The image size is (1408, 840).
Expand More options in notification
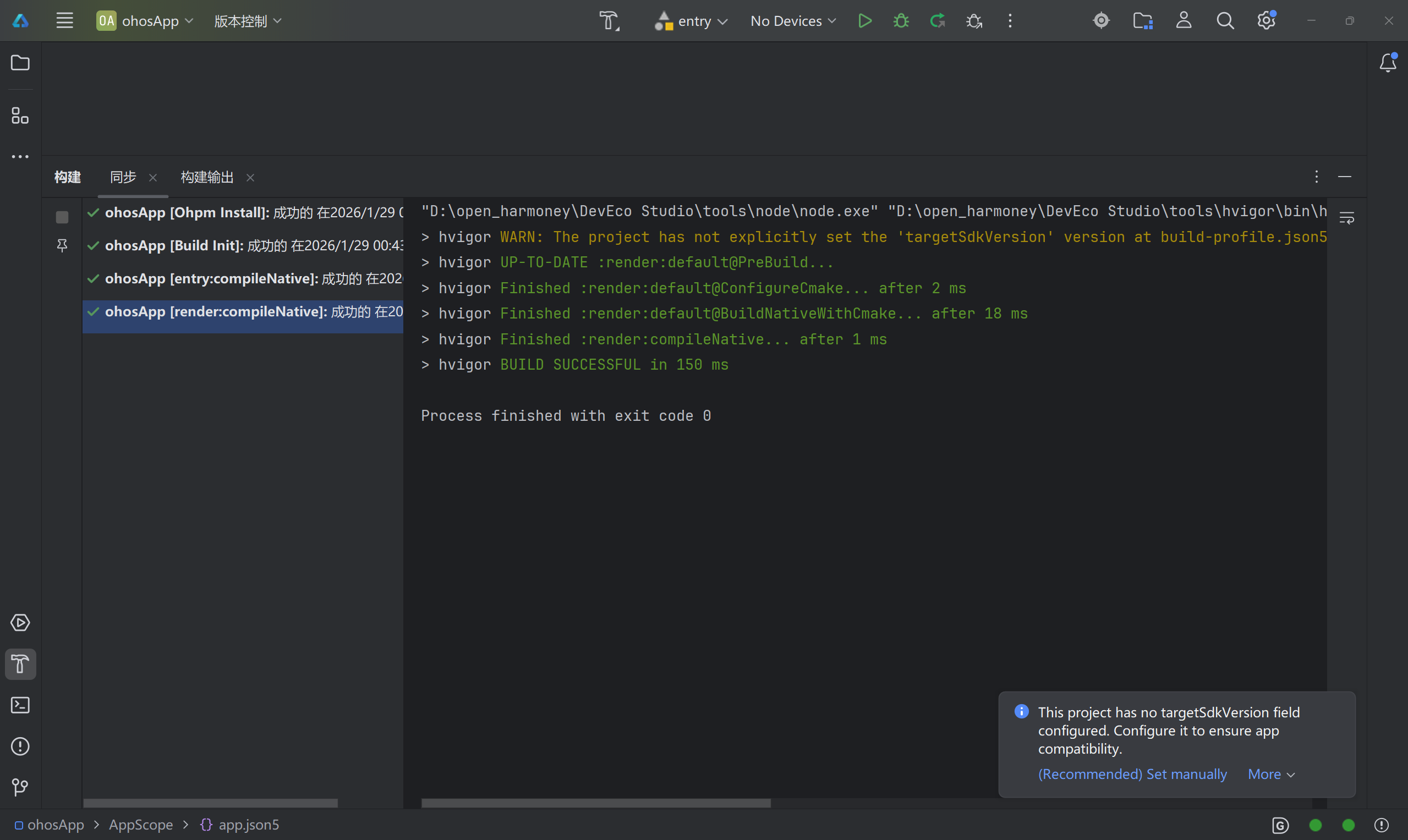1271,774
